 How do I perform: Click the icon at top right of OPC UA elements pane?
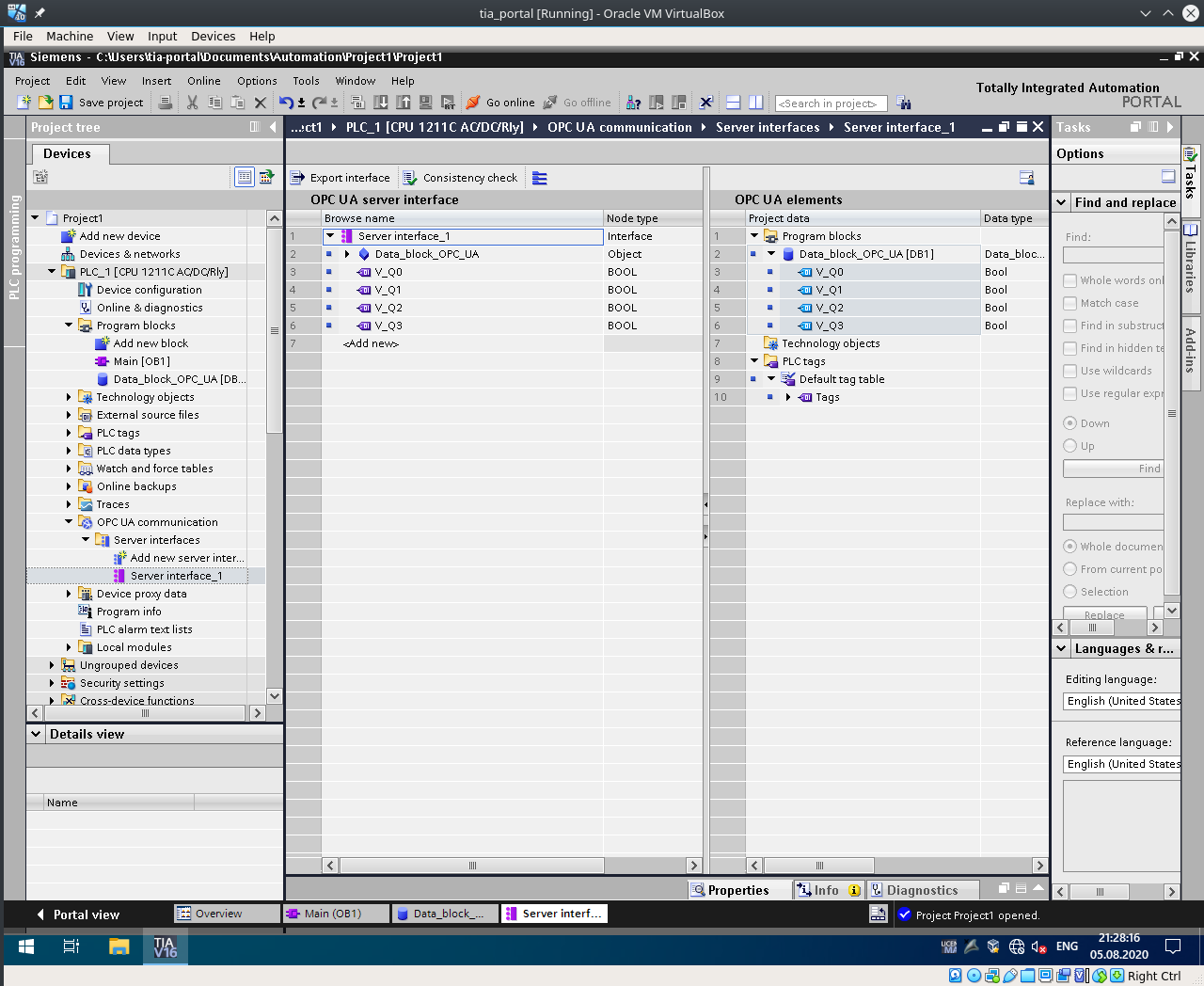1027,178
